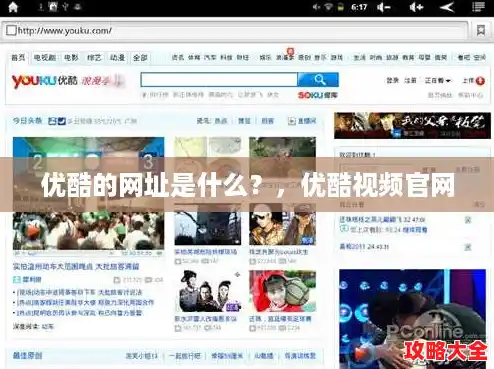
Task: Tap the page favicon in address bar
Action: point(11,30)
